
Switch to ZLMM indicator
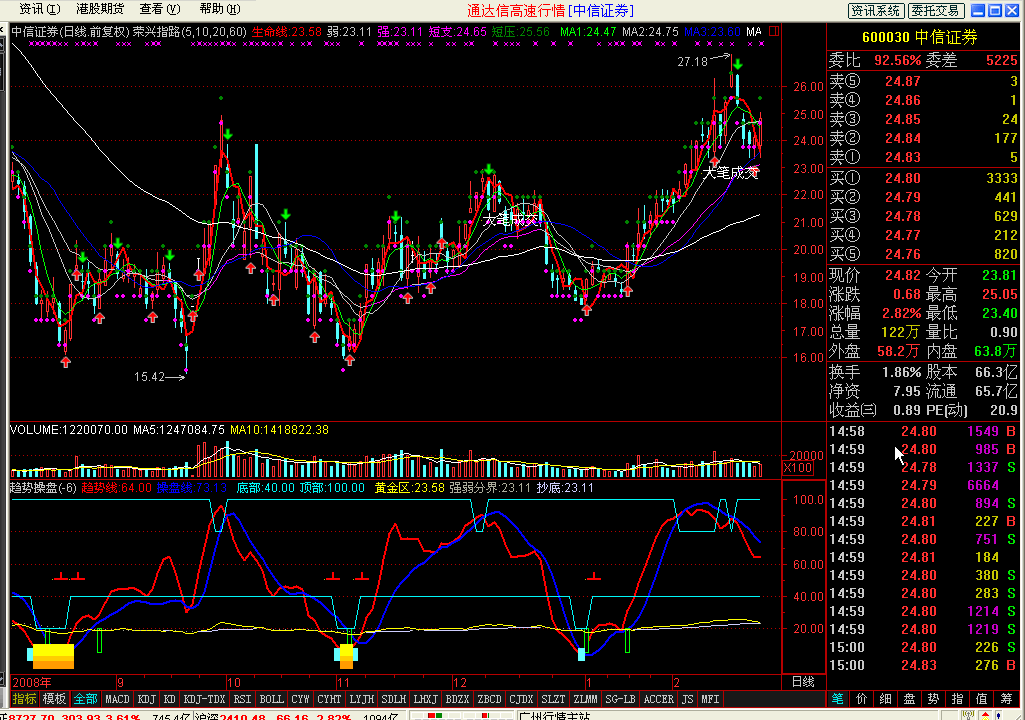click(585, 699)
